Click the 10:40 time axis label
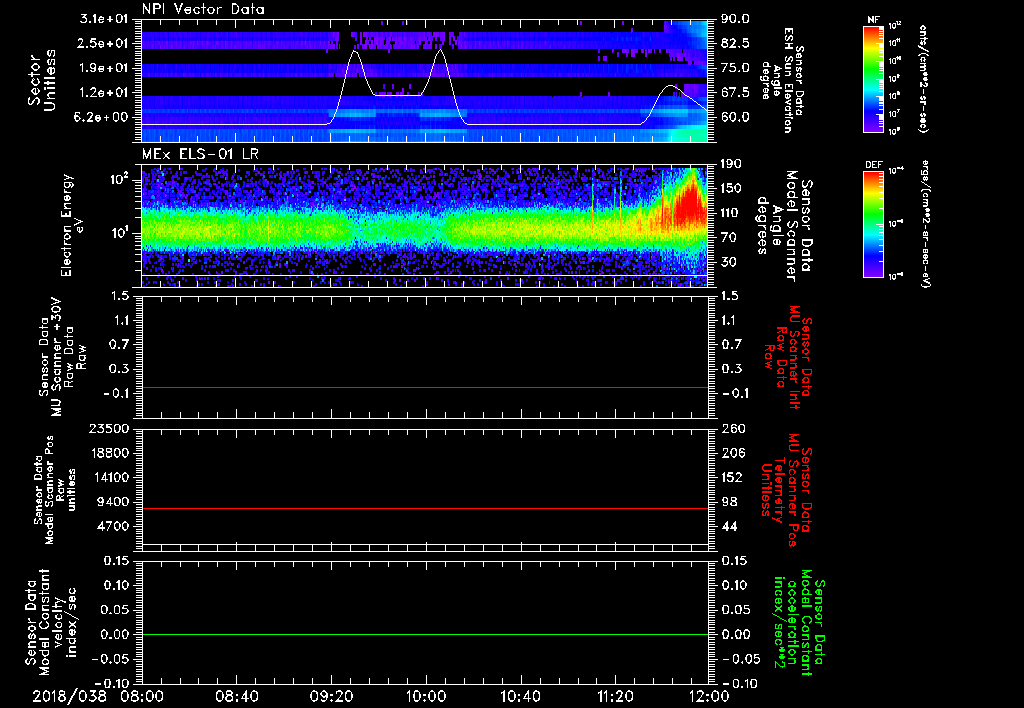Image resolution: width=1024 pixels, height=708 pixels. [x=521, y=695]
